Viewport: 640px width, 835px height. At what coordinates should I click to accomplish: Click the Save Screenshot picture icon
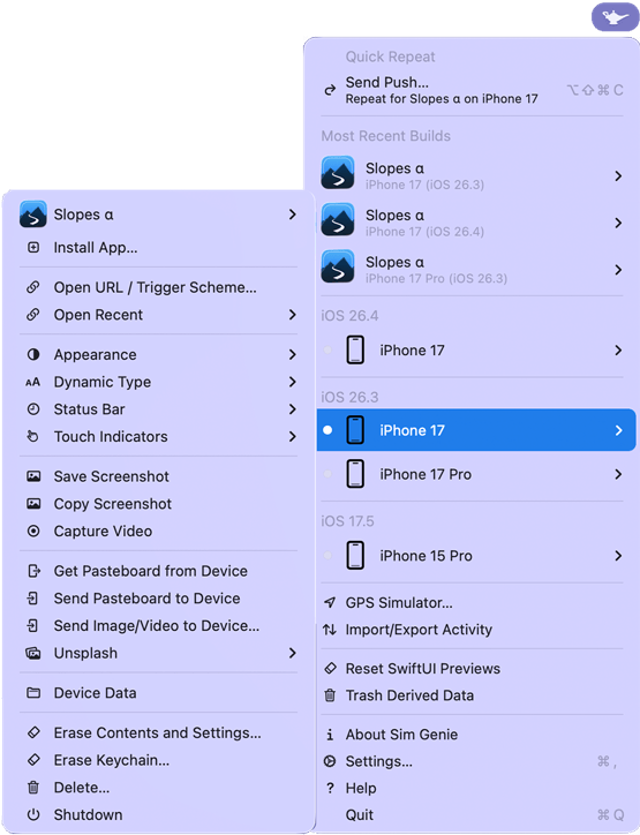(x=33, y=476)
